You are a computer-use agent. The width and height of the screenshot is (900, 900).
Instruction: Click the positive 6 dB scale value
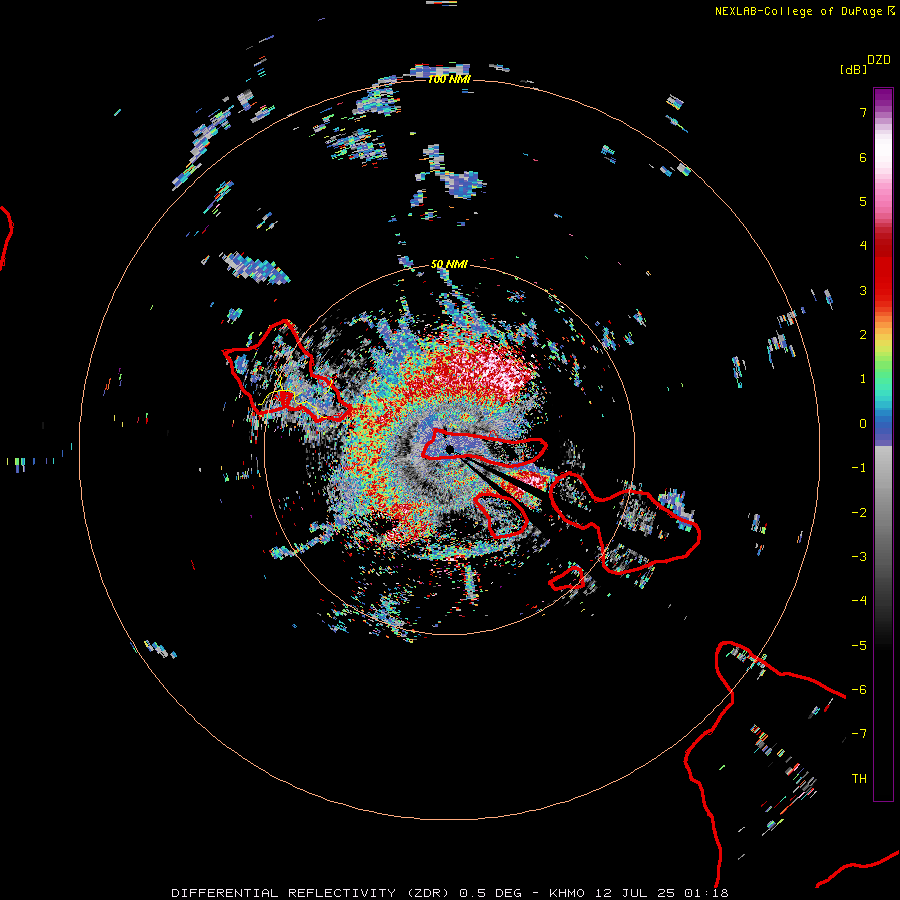coord(863,157)
